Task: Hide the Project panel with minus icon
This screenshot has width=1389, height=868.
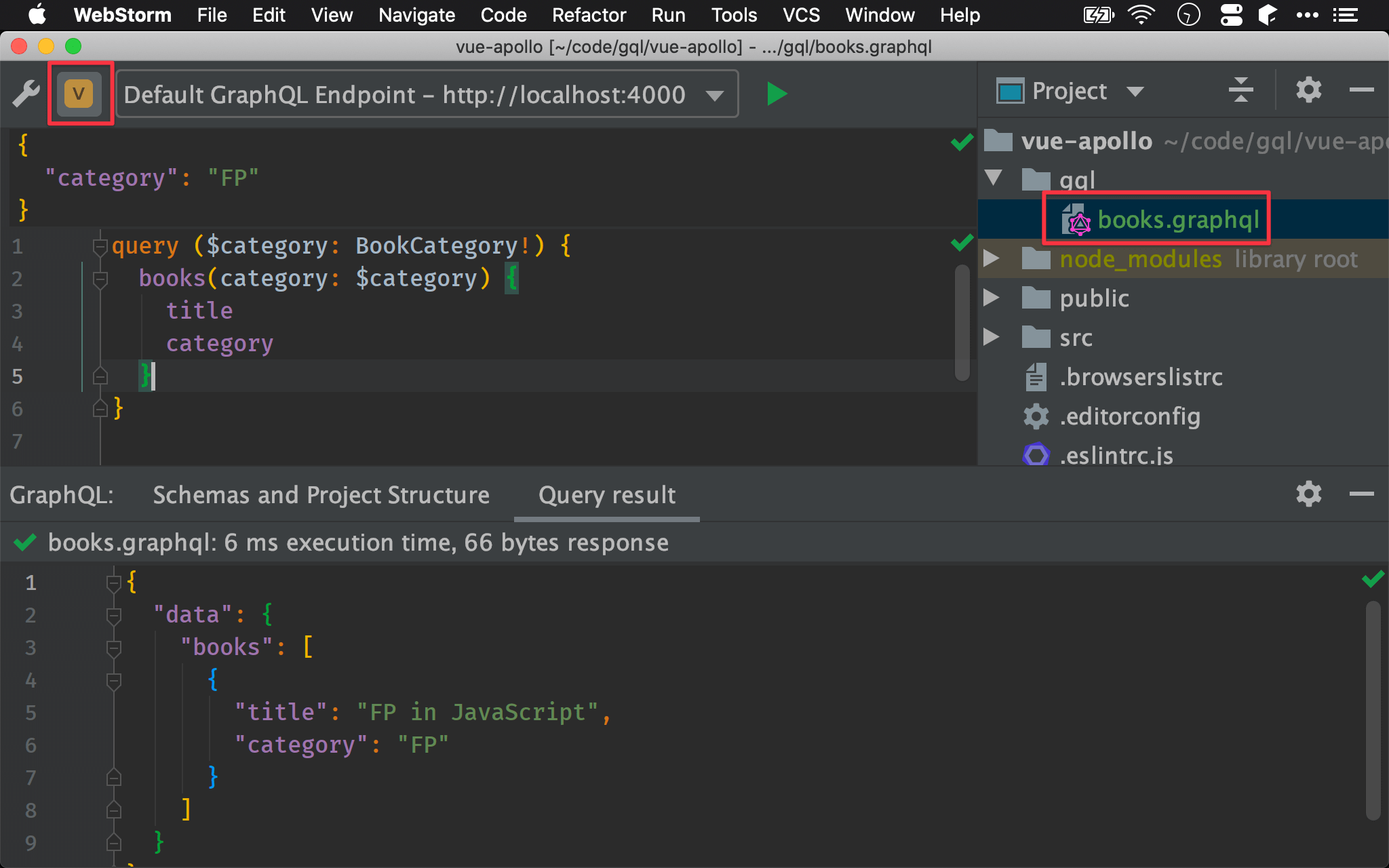Action: pos(1361,90)
